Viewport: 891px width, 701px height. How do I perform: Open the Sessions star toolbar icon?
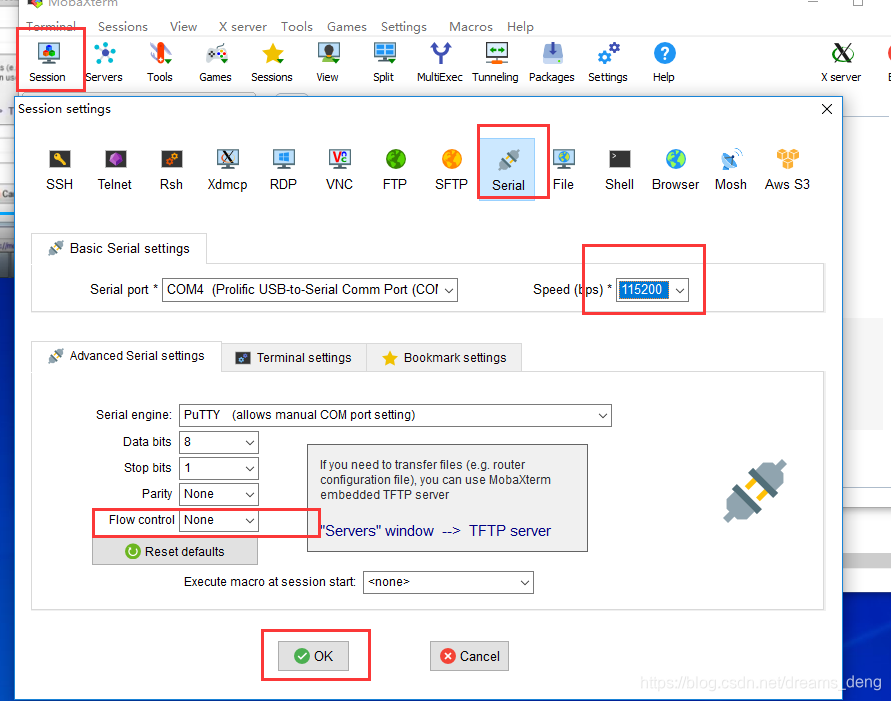[272, 62]
